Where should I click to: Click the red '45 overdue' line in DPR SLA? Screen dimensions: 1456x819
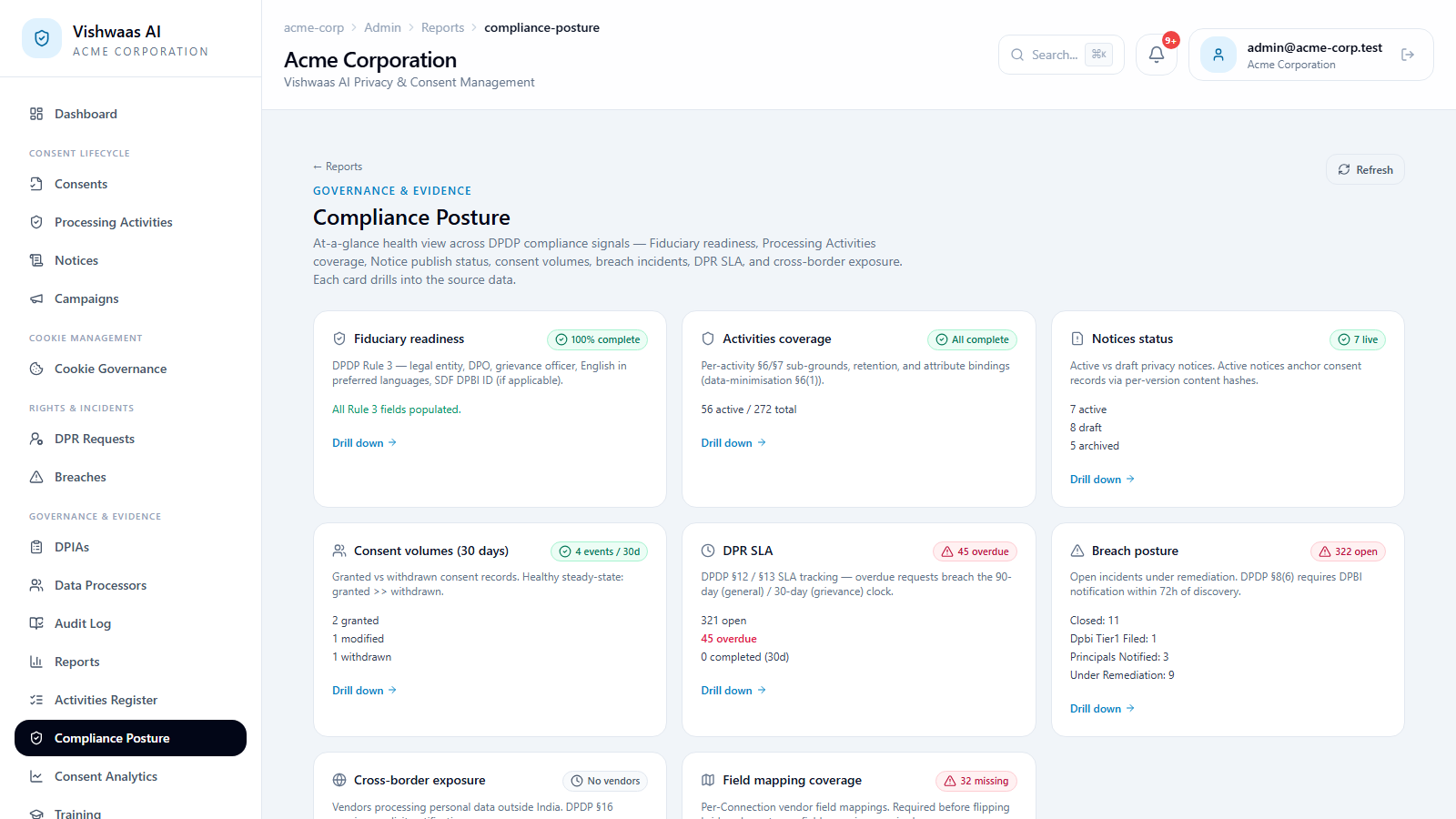point(728,639)
